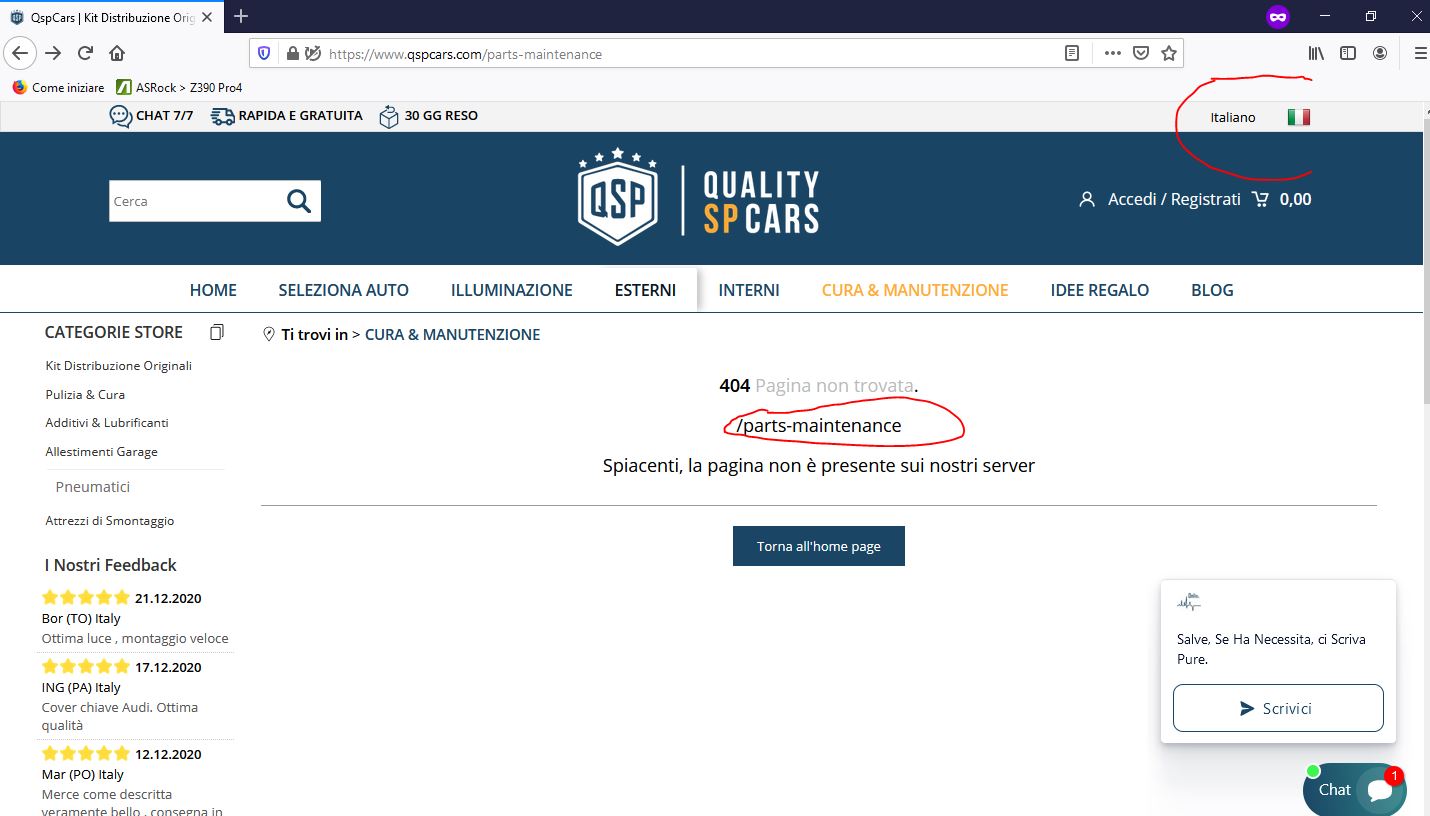
Task: Open Attrezzi di Smontaggio category
Action: tap(110, 520)
